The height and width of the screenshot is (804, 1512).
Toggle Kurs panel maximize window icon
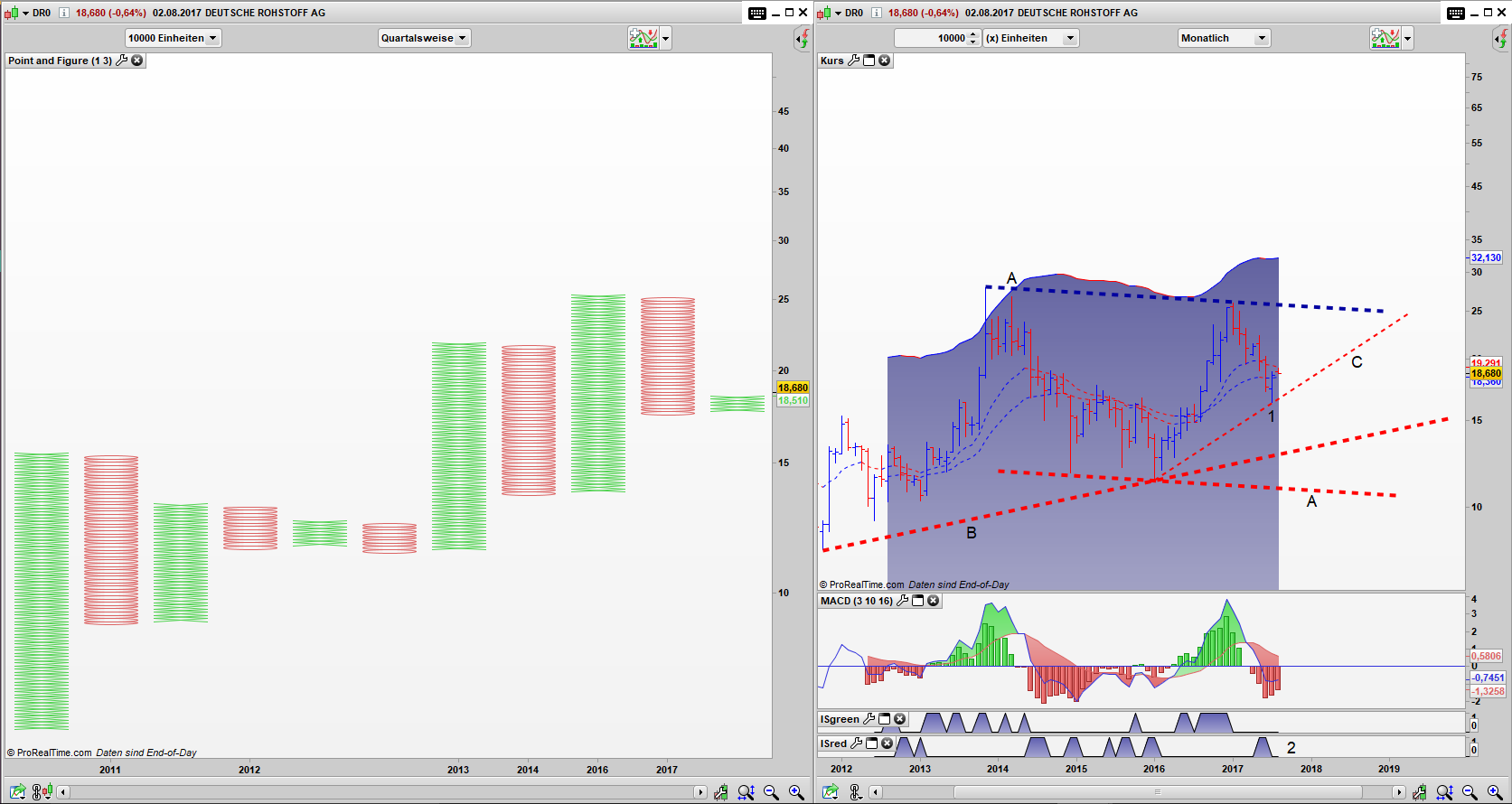(869, 61)
